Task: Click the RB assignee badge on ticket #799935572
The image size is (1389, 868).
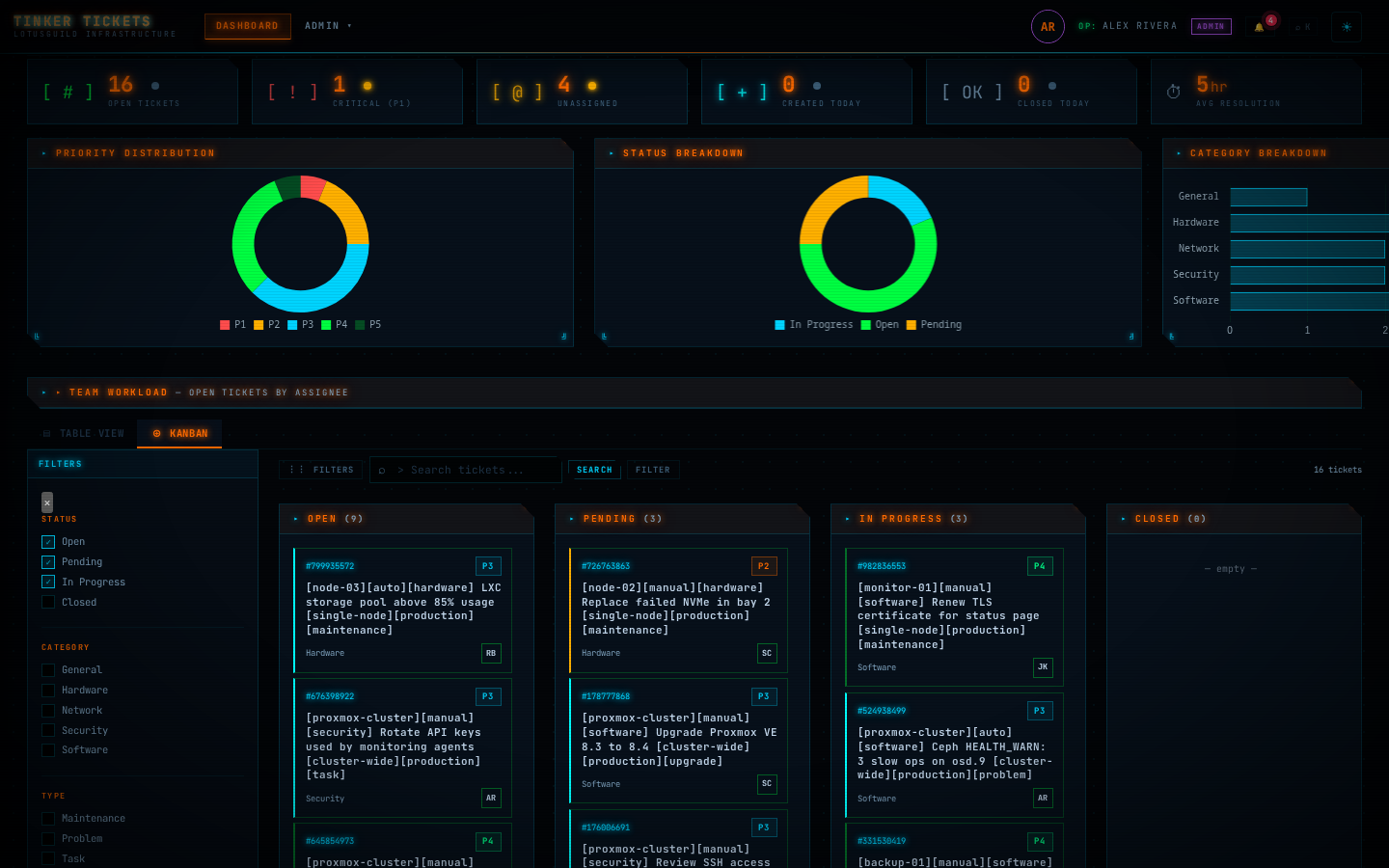Action: (x=491, y=653)
